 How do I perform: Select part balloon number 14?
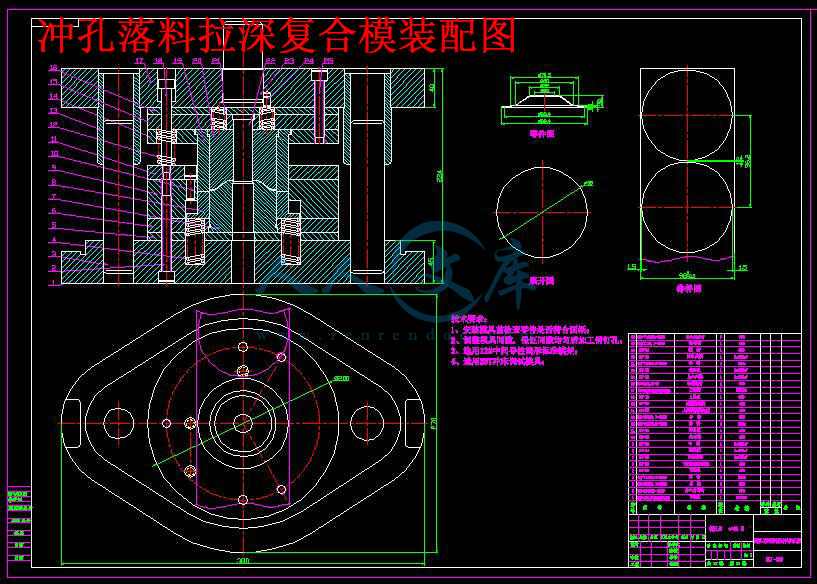(x=53, y=96)
